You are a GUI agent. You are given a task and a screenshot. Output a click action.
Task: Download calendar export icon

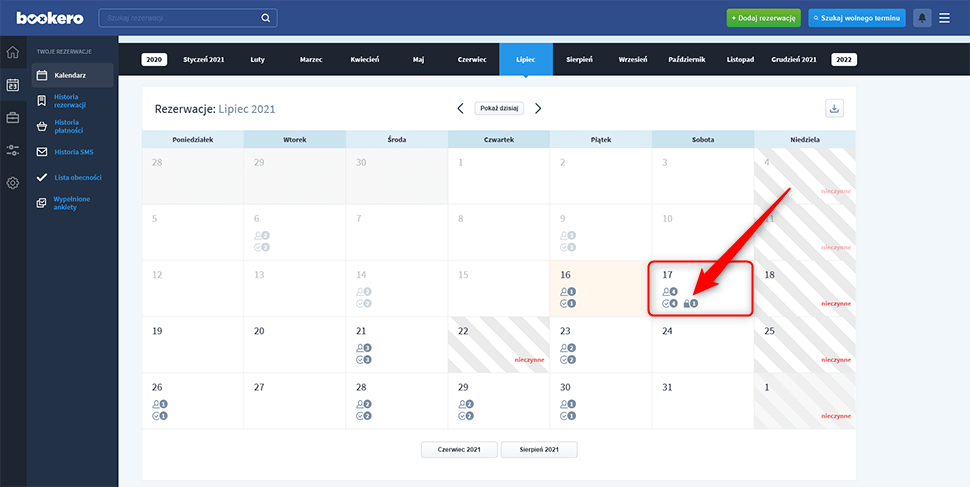pos(834,108)
